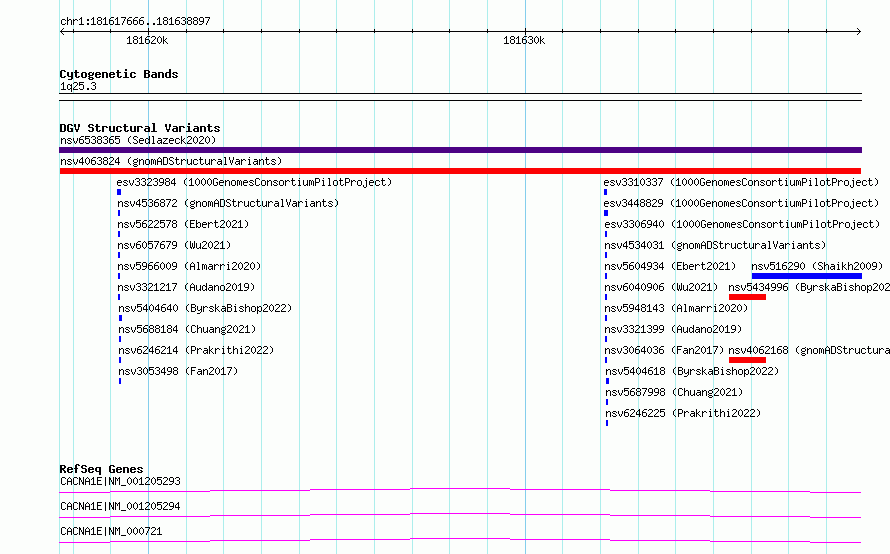This screenshot has width=890, height=554.
Task: Select the small blue mark under esv3323984
Action: (x=119, y=192)
